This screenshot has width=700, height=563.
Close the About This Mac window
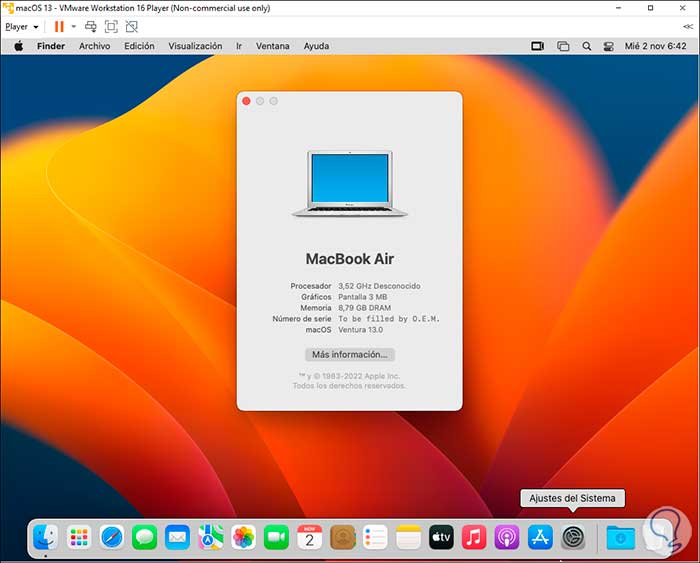point(246,101)
